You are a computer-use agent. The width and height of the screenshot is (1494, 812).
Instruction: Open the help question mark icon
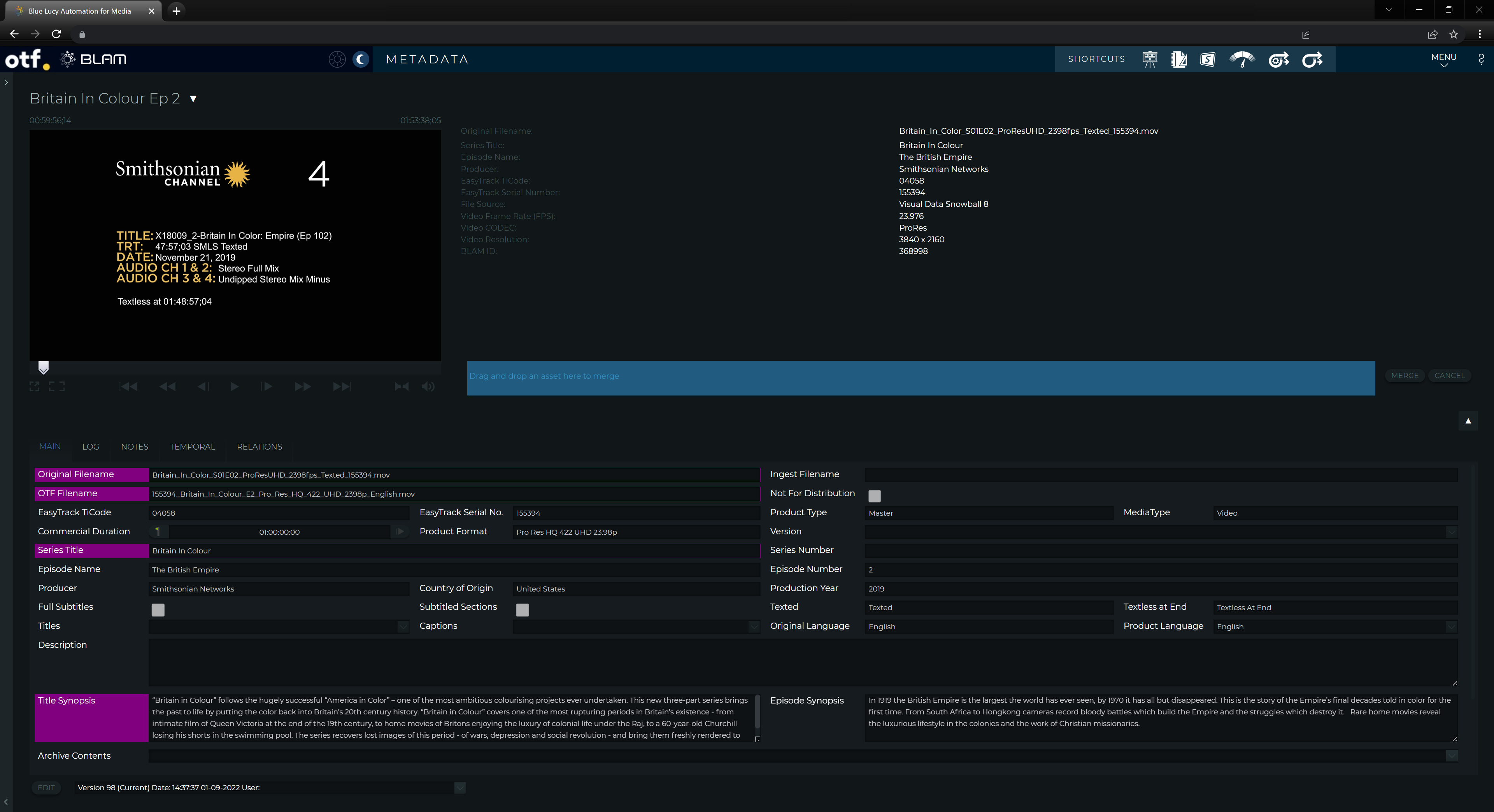click(1481, 59)
